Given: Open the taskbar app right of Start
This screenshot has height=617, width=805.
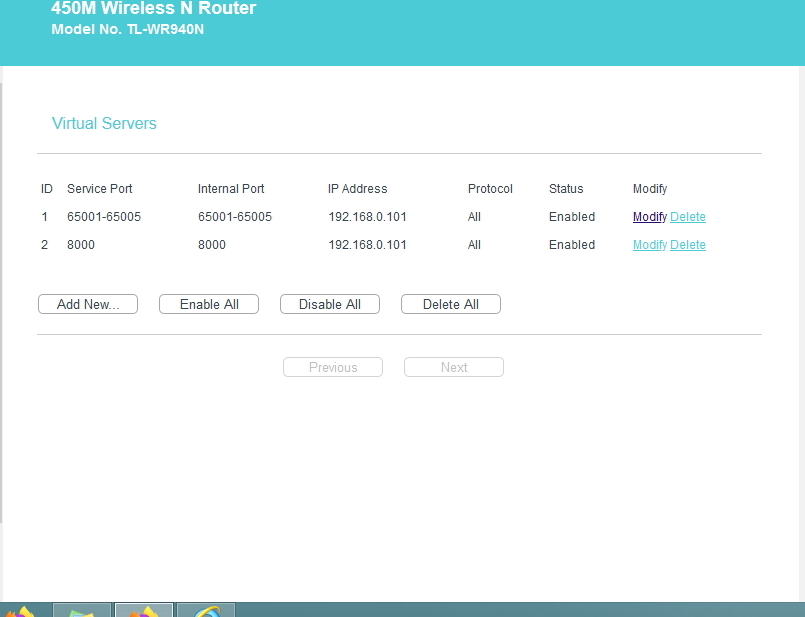Looking at the screenshot, I should 82,610.
